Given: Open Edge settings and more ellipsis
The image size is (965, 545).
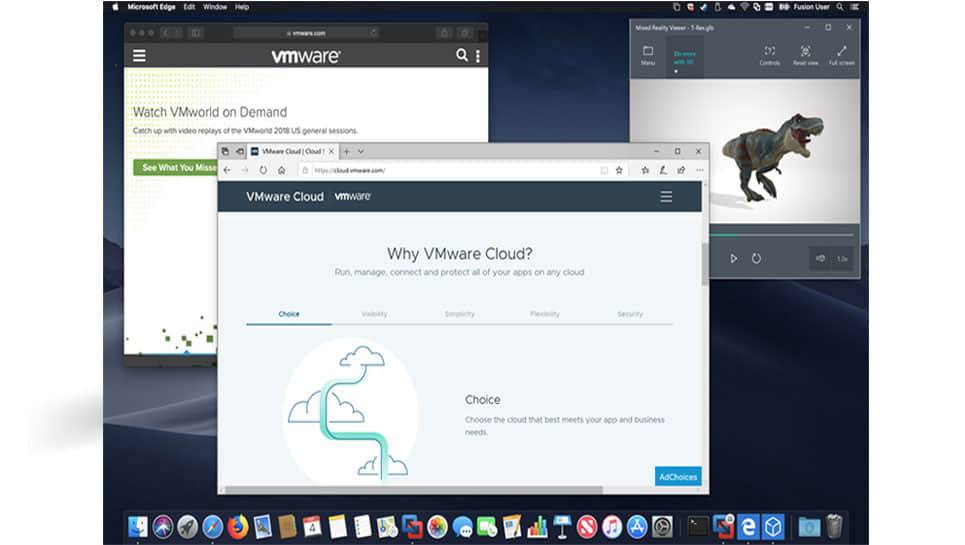Looking at the screenshot, I should coord(700,170).
